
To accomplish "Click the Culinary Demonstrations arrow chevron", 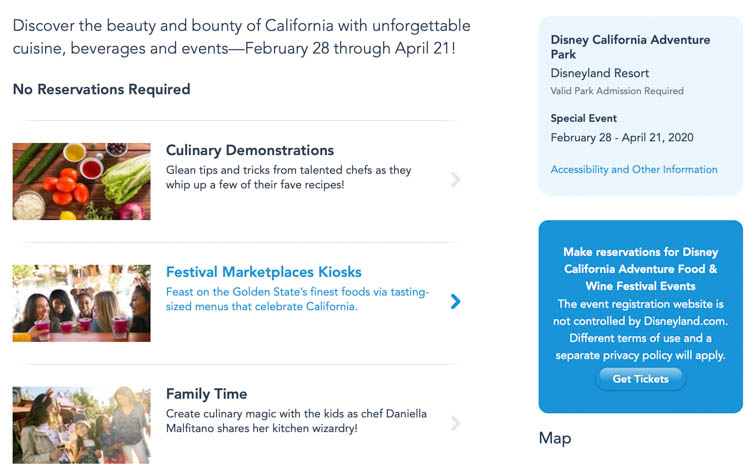I will [x=455, y=180].
